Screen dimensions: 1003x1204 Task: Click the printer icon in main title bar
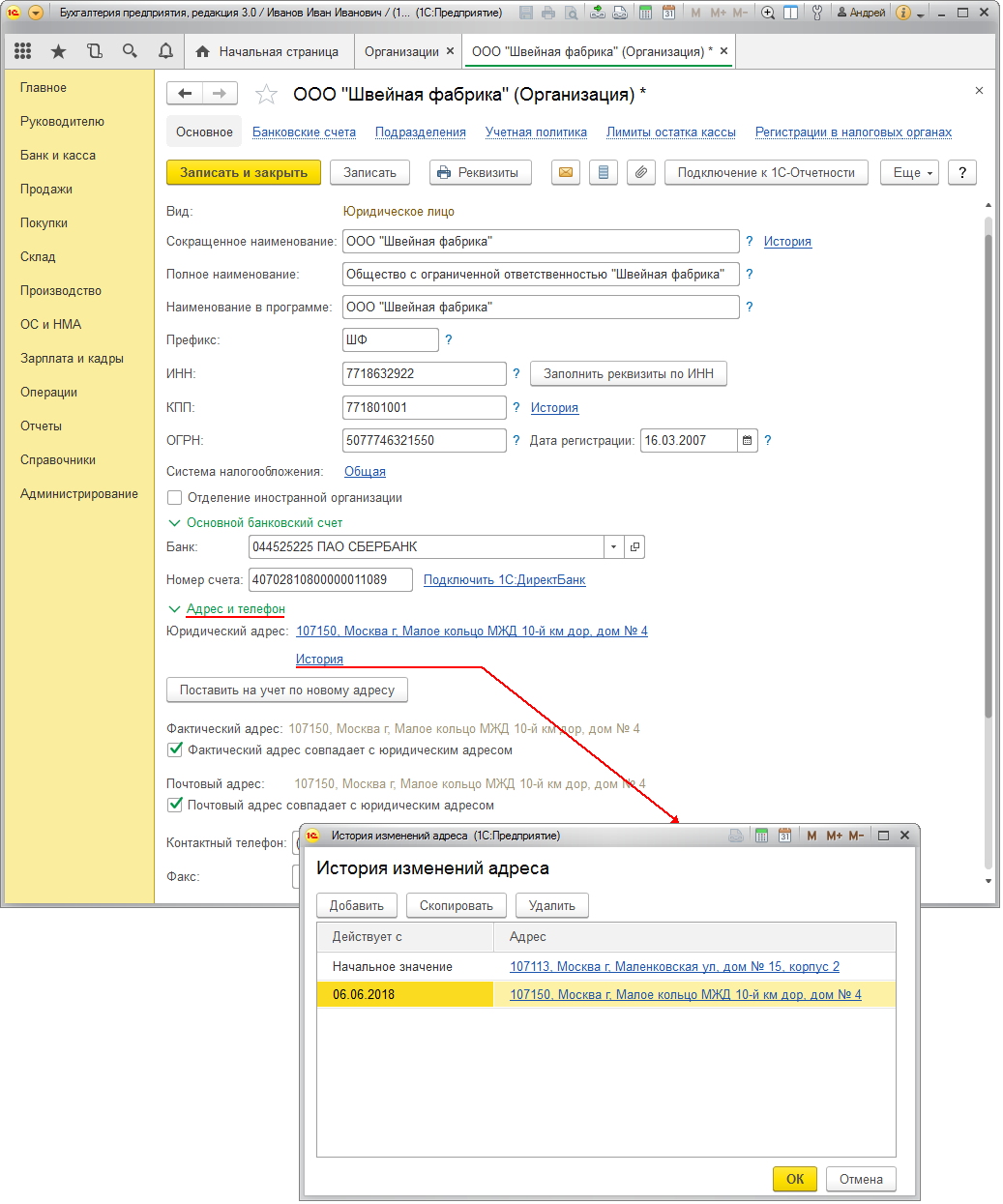(548, 13)
